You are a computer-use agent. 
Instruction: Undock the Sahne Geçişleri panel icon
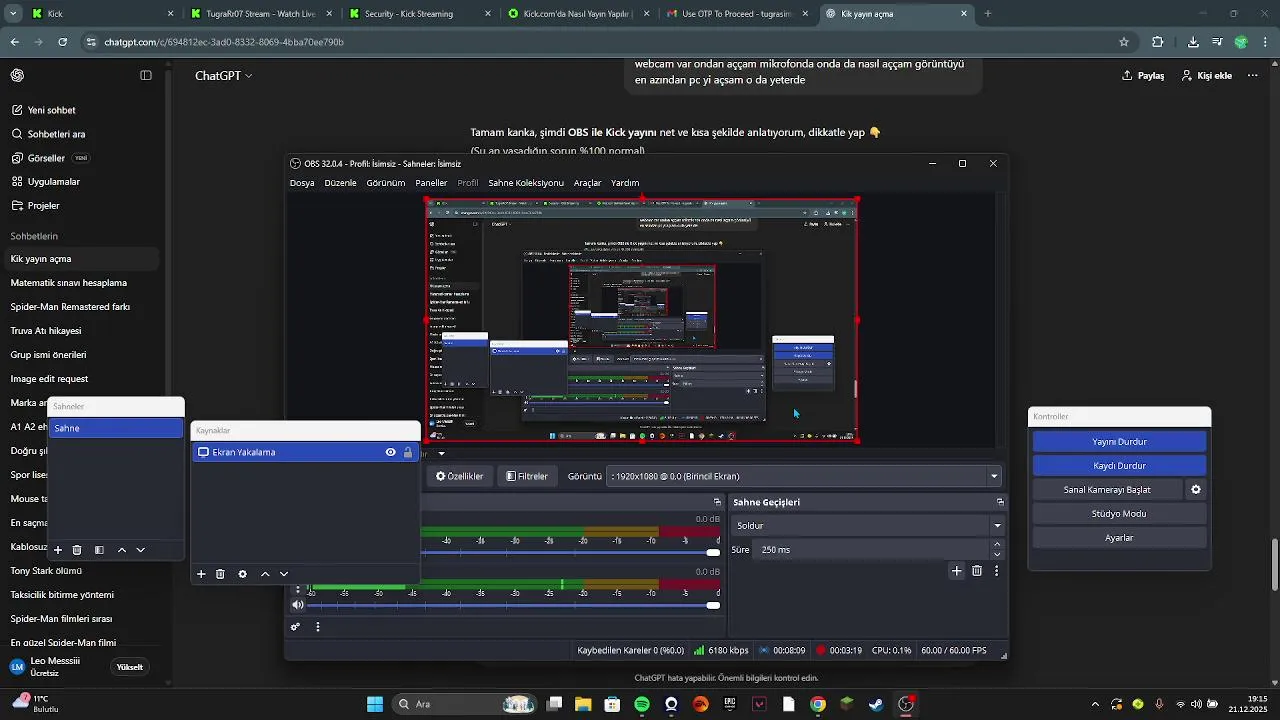coord(1000,502)
